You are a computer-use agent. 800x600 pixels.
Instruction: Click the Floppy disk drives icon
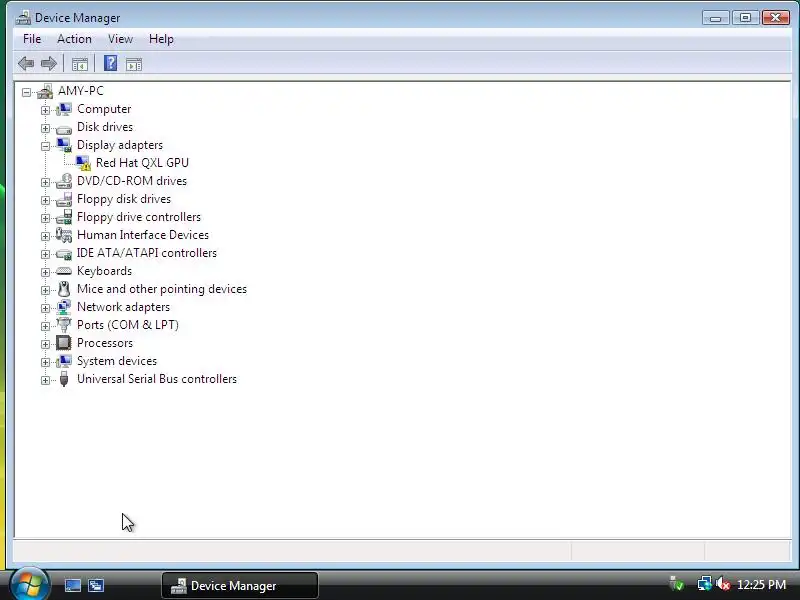coord(64,199)
